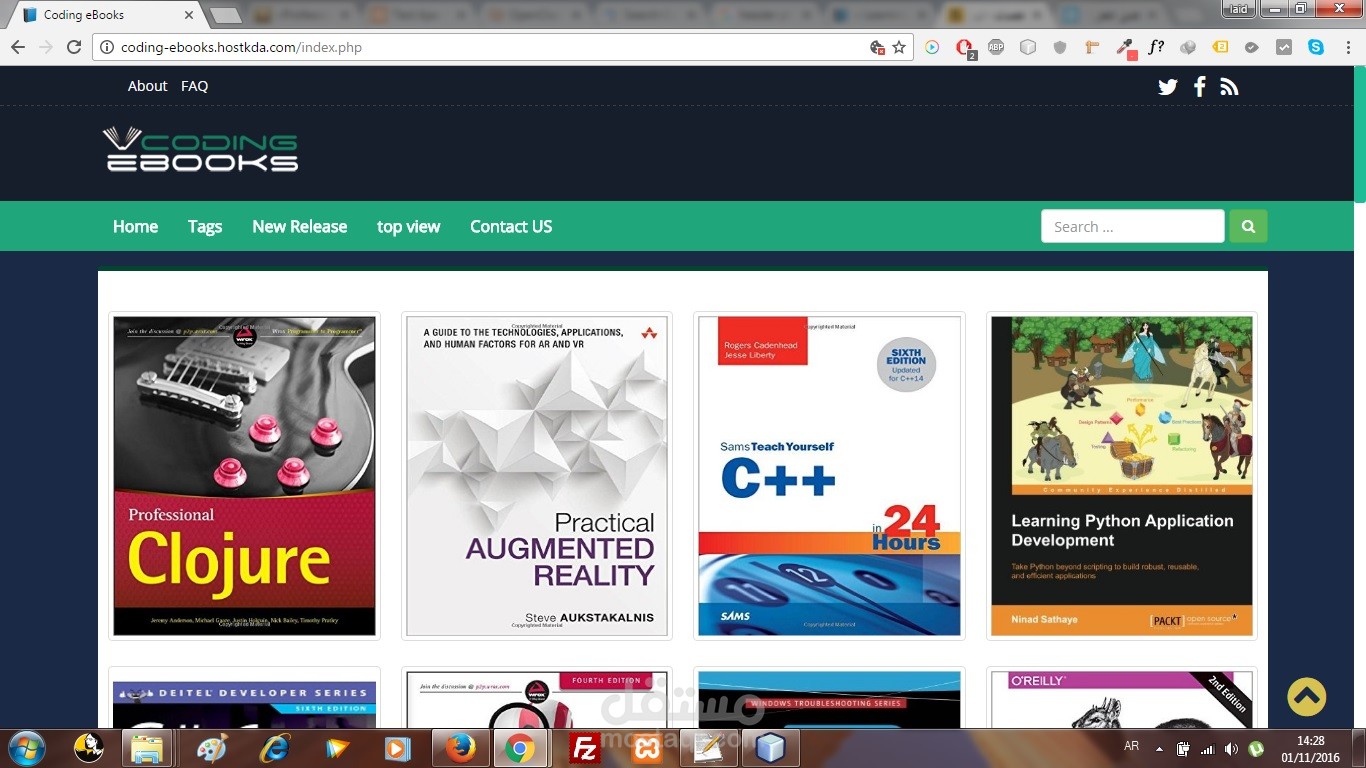Viewport: 1366px width, 768px height.
Task: Open the O'Reilly 2nd Edition book cover
Action: [1122, 700]
